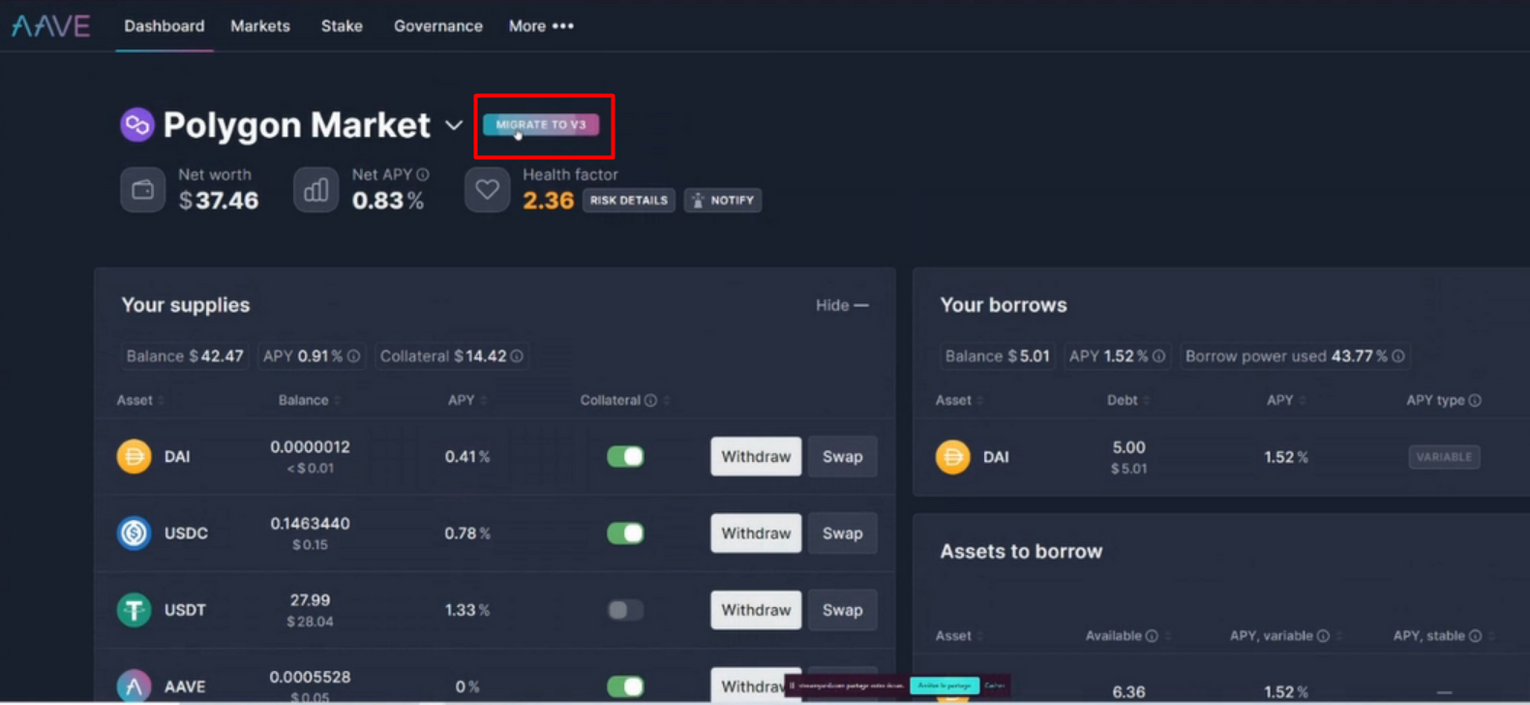Turn off USDC collateral toggle
This screenshot has height=705, width=1530.
(625, 533)
